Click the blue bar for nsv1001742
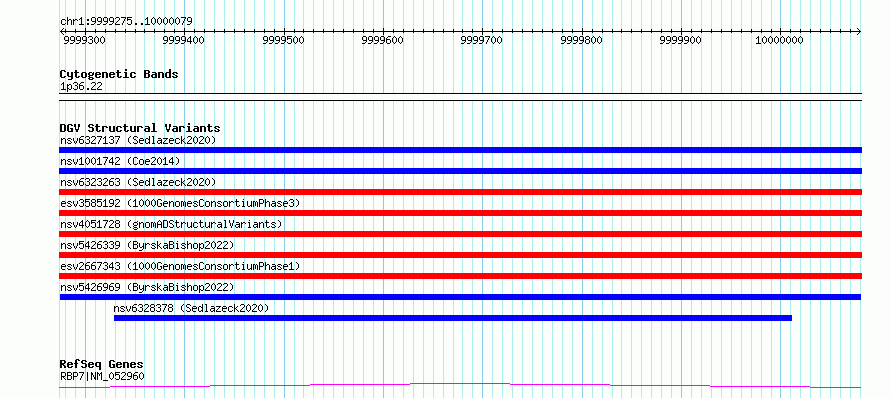Image resolution: width=890 pixels, height=398 pixels. (460, 171)
